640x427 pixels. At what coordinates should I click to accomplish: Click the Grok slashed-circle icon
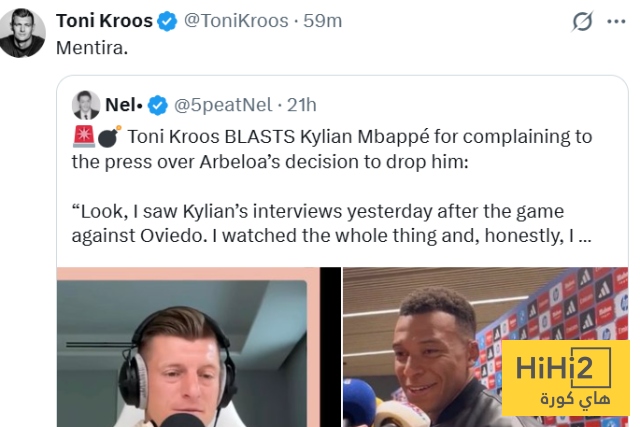(x=582, y=21)
